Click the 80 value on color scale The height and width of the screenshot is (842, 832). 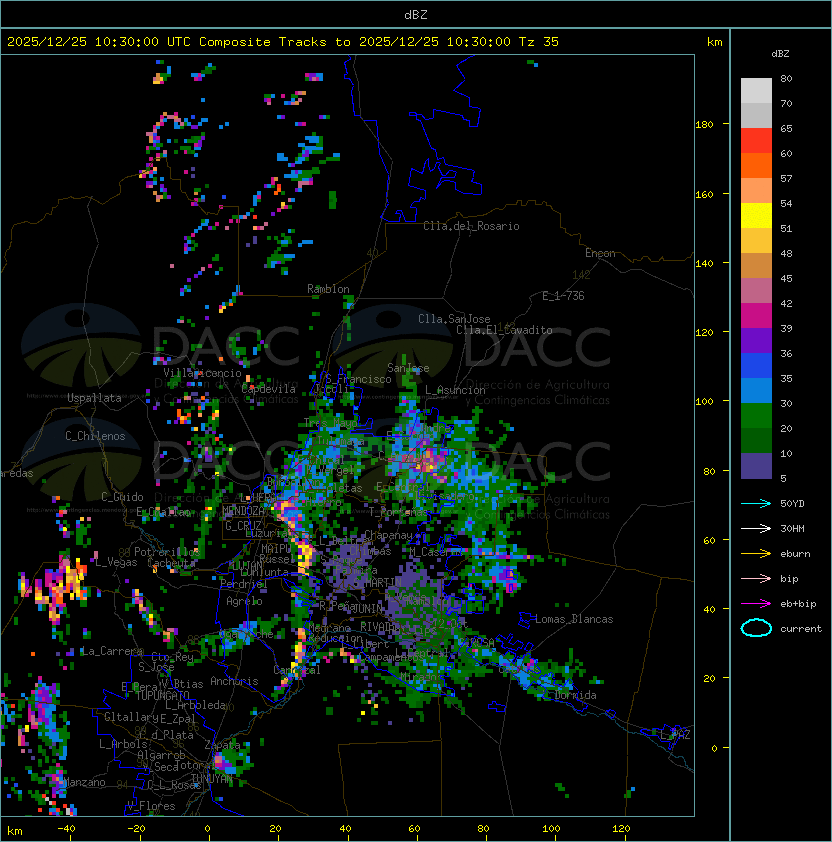786,78
